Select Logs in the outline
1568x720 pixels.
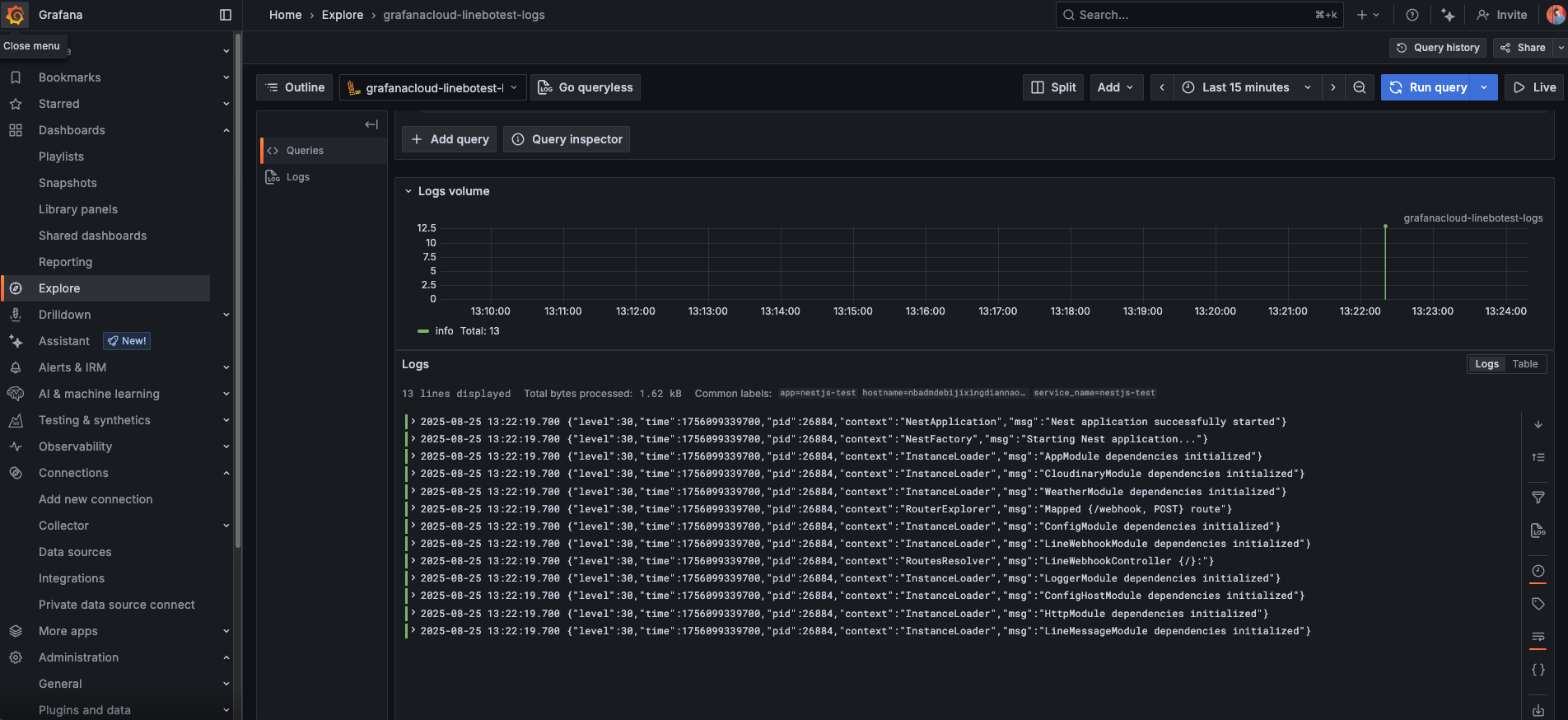(324, 177)
